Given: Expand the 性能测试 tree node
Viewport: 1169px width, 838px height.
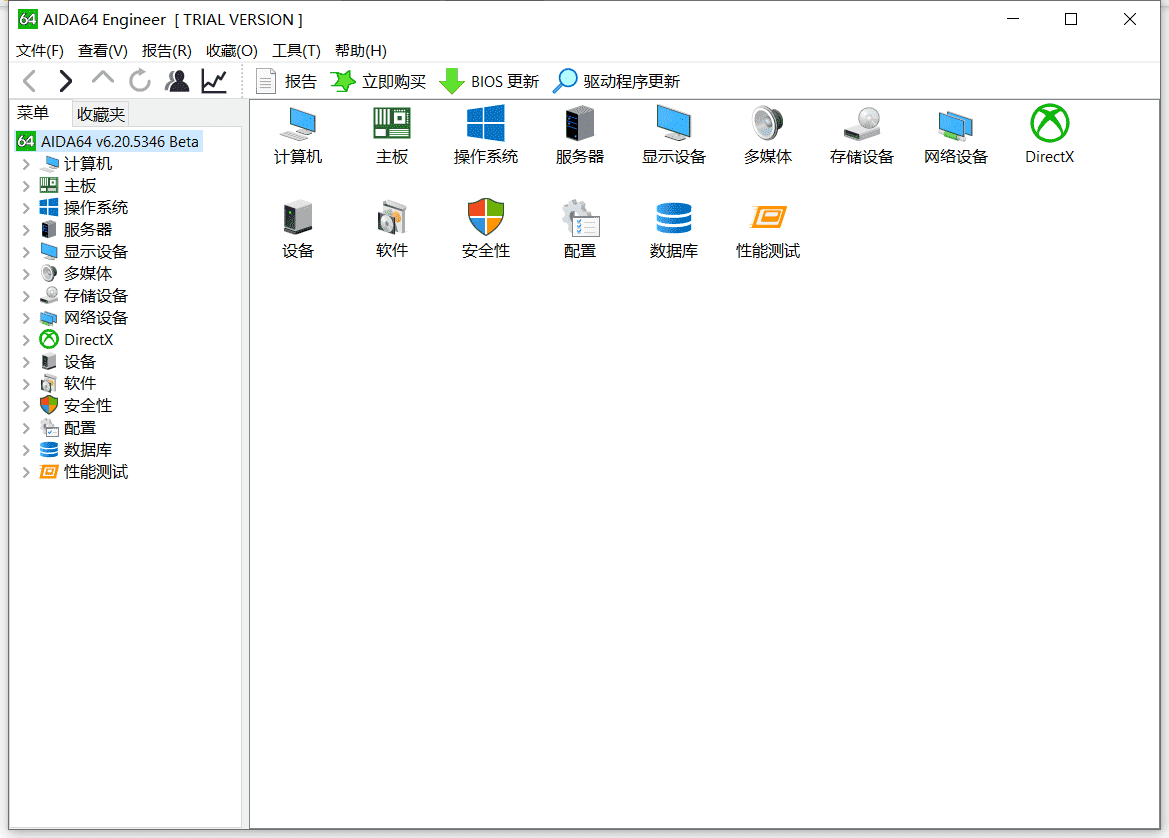Looking at the screenshot, I should click(x=26, y=472).
